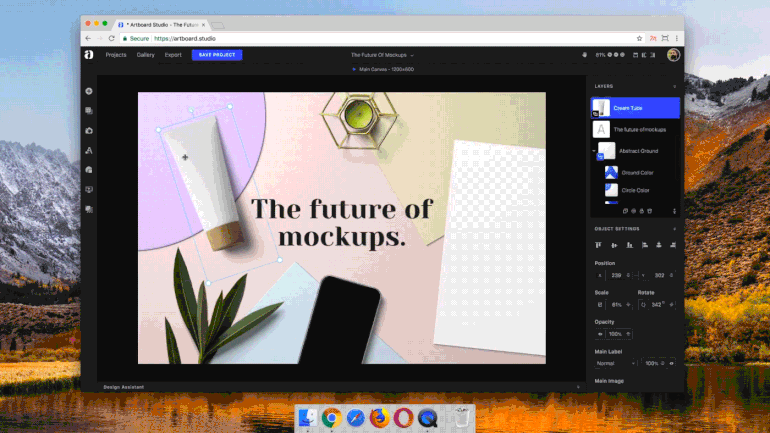
Task: Select the Artboard Studio browser tab
Action: [x=162, y=25]
